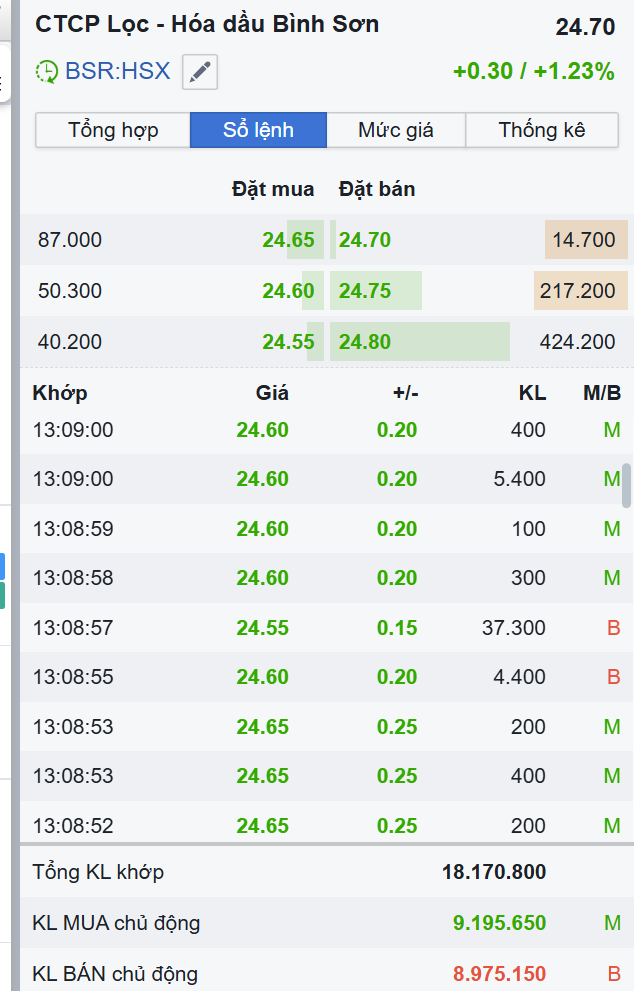Click the Khớp column header

[60, 393]
